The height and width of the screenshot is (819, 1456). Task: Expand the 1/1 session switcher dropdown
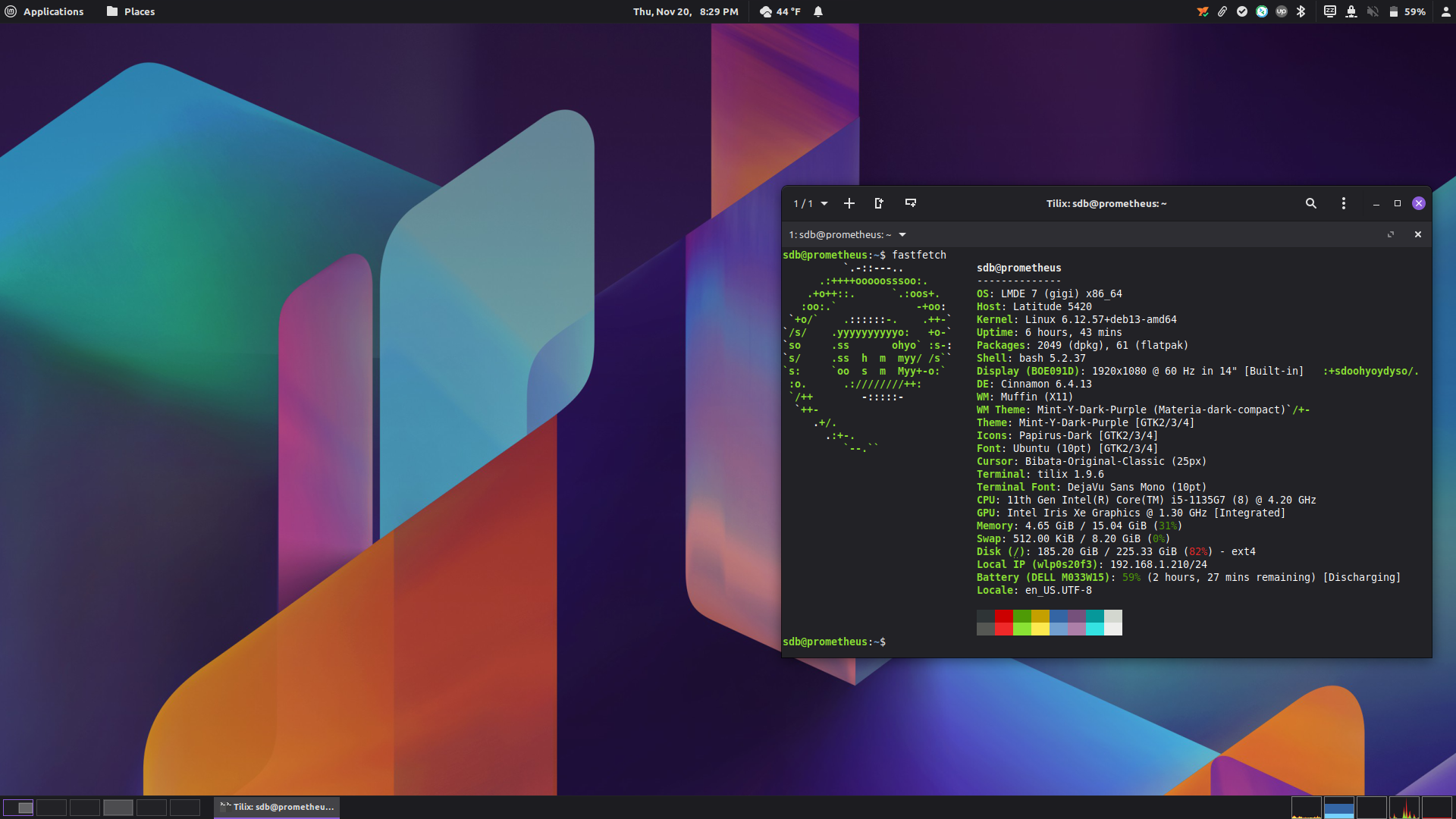808,203
